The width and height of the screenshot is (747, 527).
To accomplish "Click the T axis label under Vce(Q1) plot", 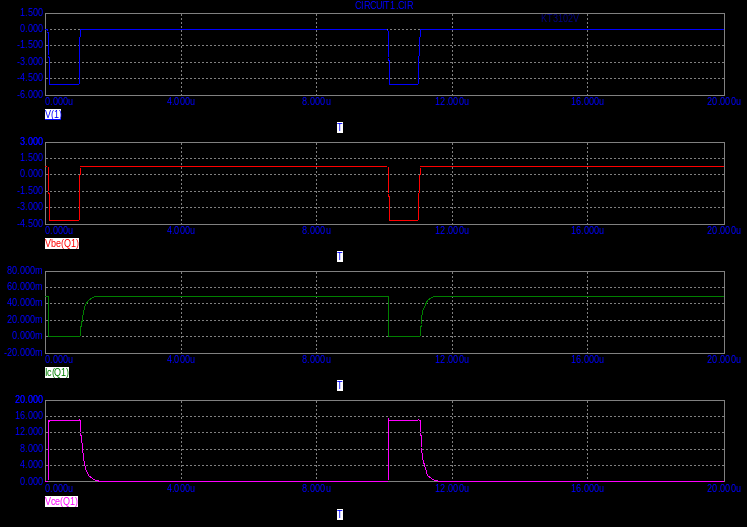I will 340,515.
